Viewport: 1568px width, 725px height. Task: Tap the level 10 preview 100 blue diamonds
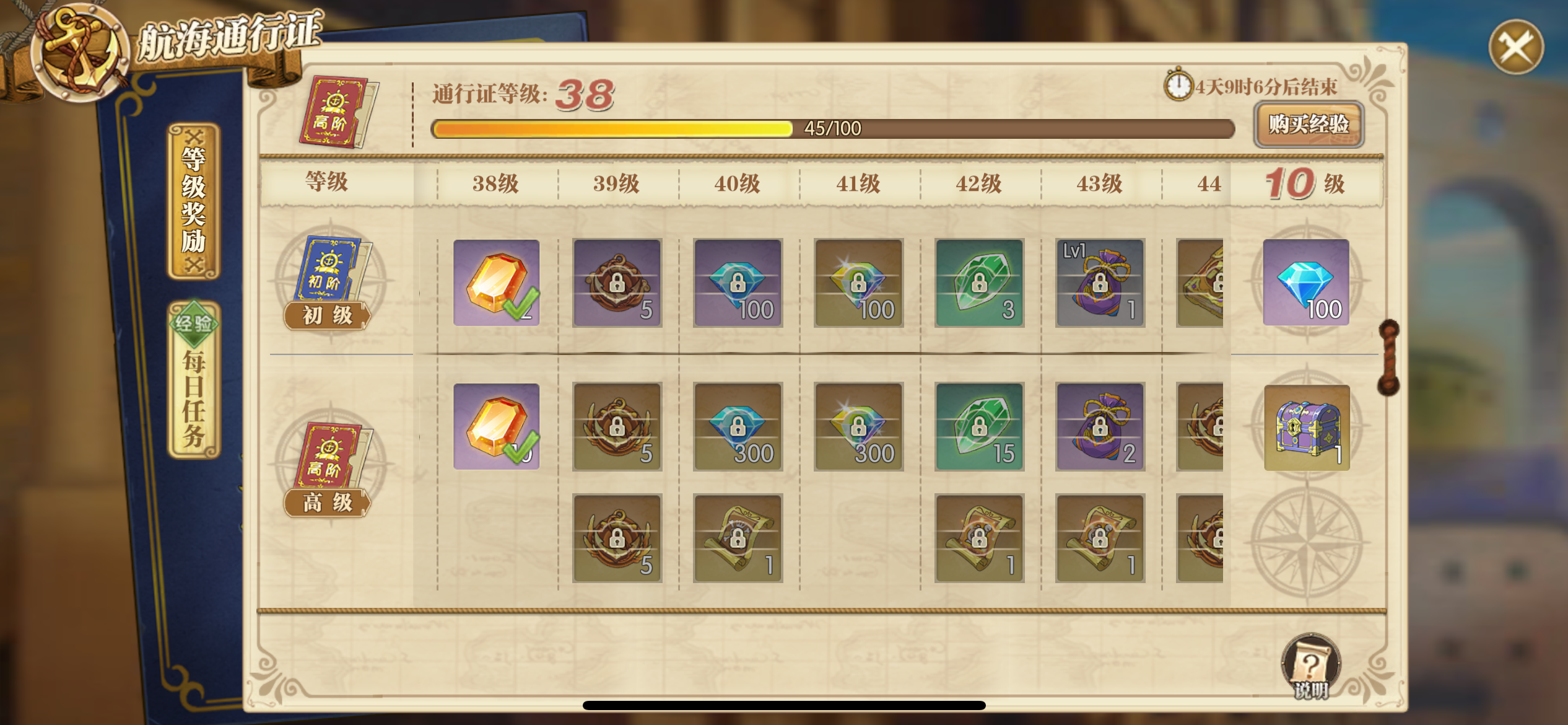click(x=1306, y=283)
